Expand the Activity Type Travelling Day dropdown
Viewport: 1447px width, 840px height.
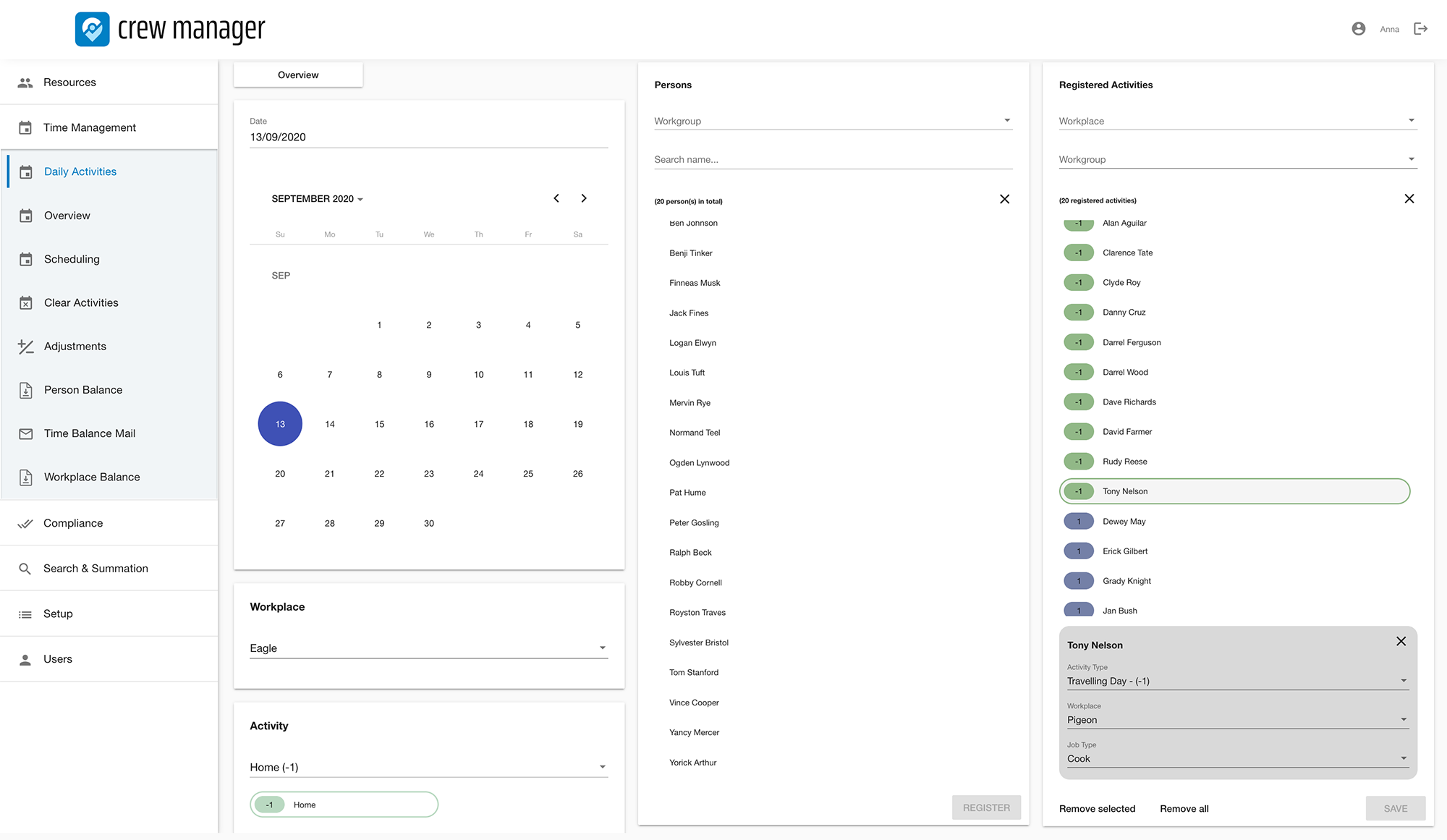click(x=1236, y=681)
